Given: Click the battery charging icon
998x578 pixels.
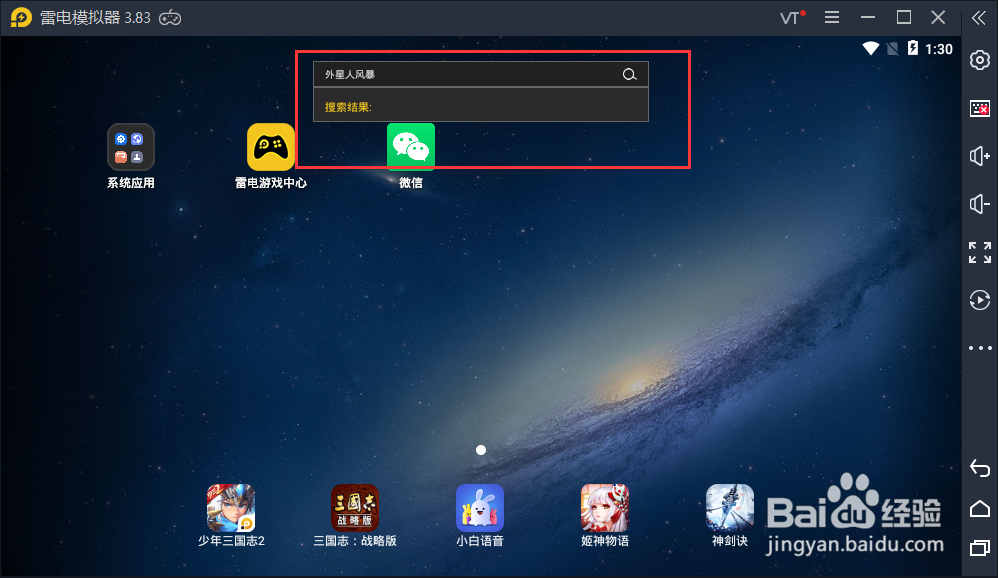Looking at the screenshot, I should [x=913, y=48].
